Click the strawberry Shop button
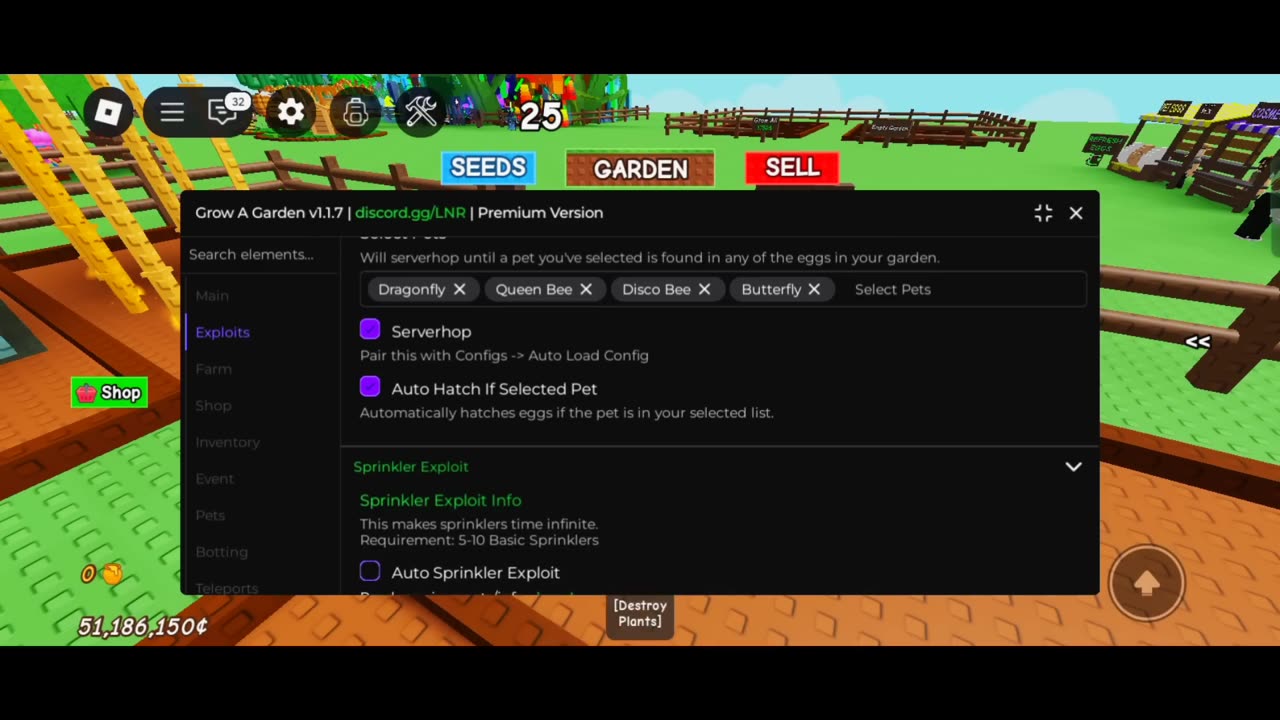 pyautogui.click(x=110, y=393)
